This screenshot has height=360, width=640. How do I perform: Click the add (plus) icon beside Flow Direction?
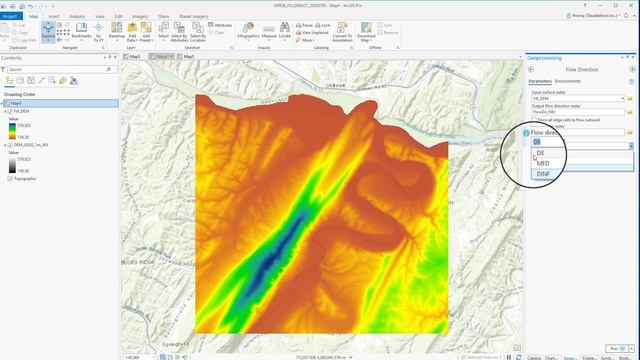tap(632, 69)
